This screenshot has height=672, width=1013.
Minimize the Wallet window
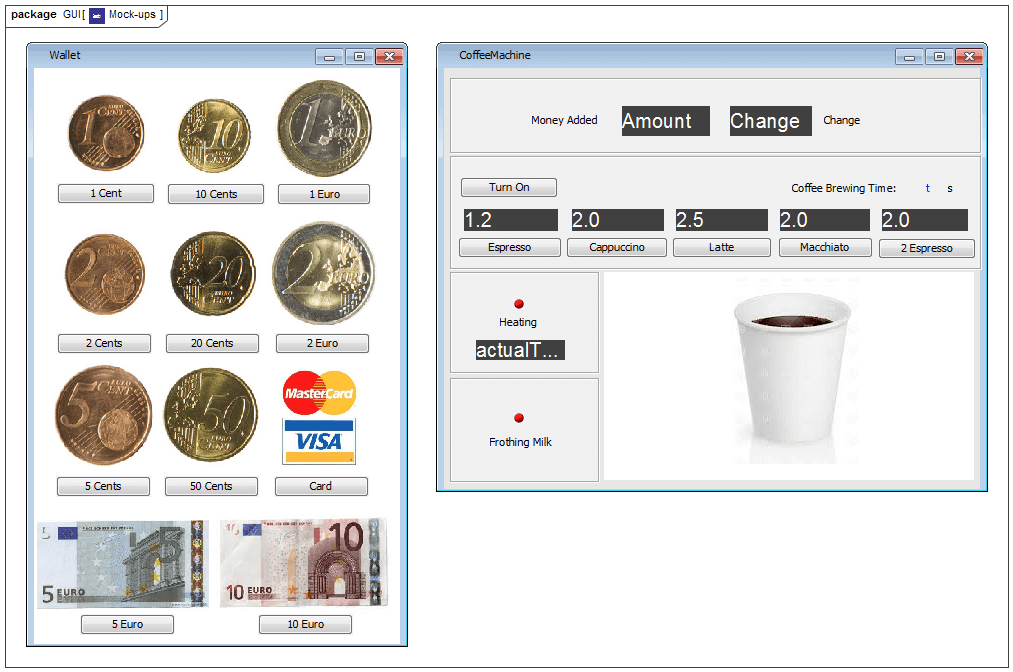(x=329, y=57)
